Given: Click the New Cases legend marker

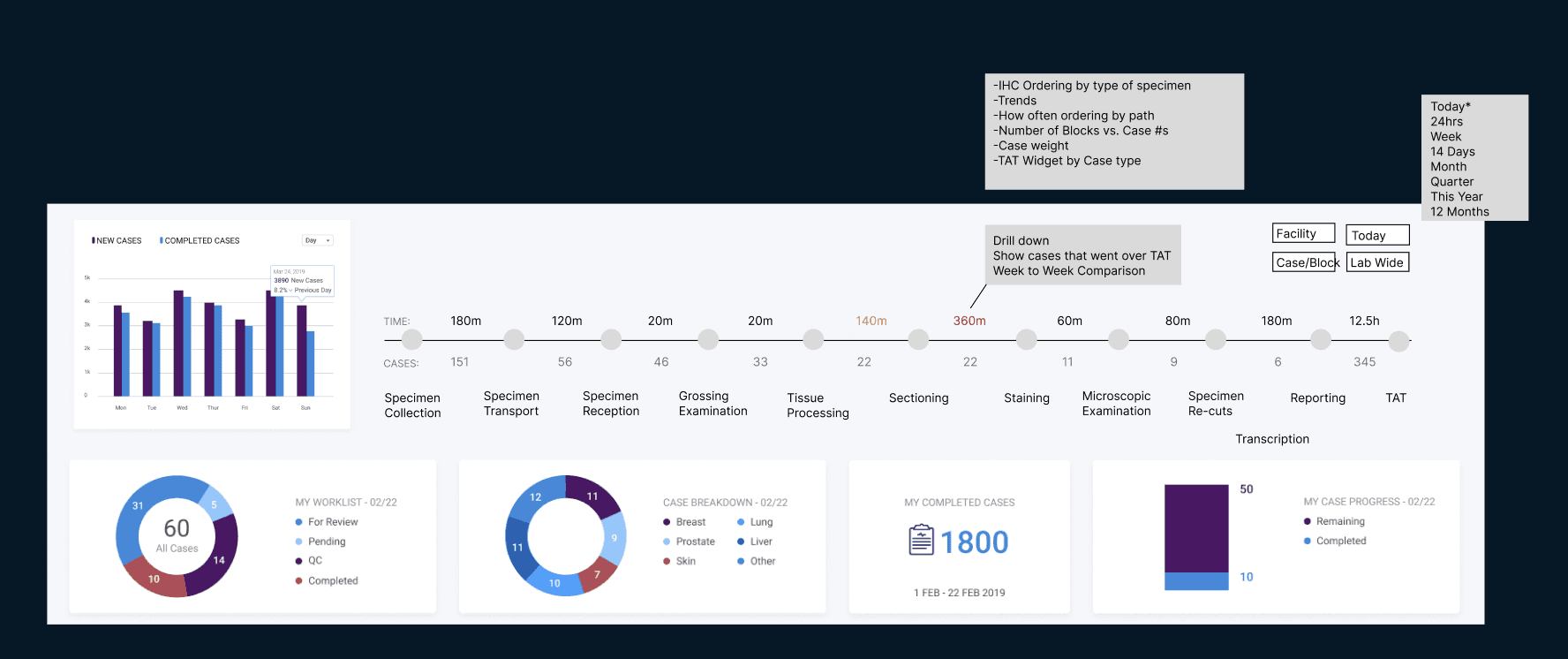Looking at the screenshot, I should [94, 240].
